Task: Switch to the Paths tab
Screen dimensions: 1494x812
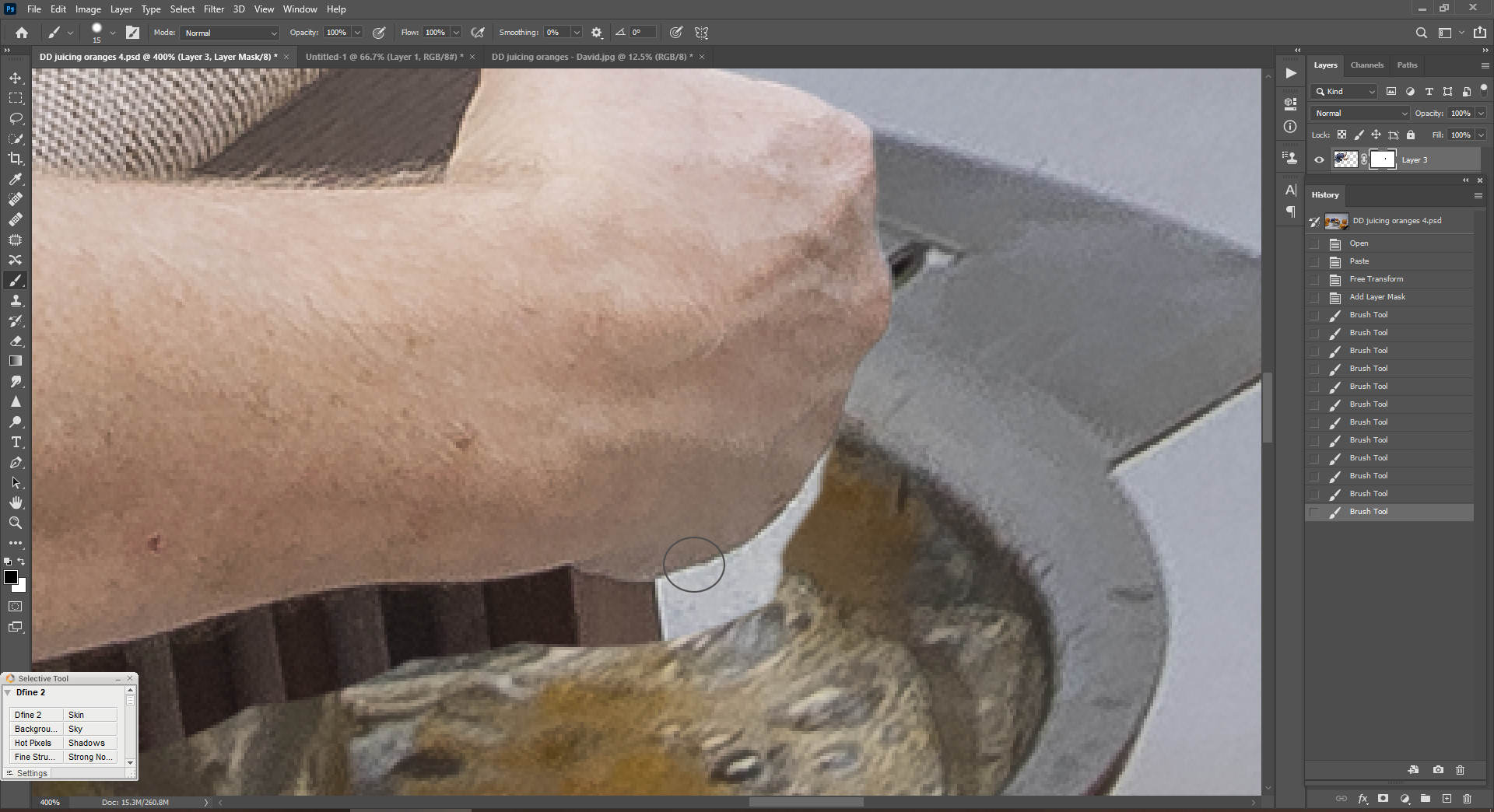Action: point(1407,65)
